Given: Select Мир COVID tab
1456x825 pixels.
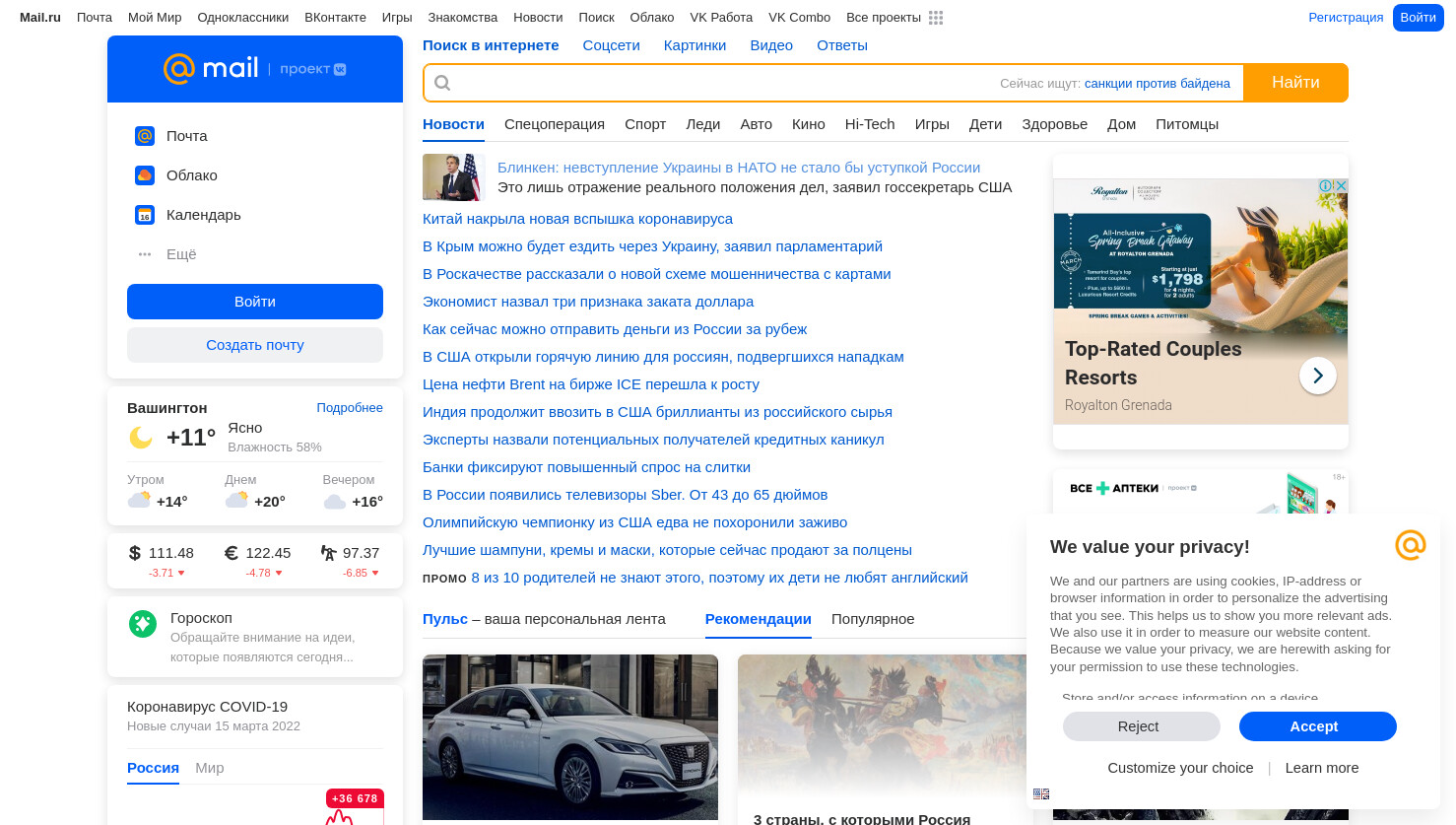Looking at the screenshot, I should pyautogui.click(x=210, y=768).
